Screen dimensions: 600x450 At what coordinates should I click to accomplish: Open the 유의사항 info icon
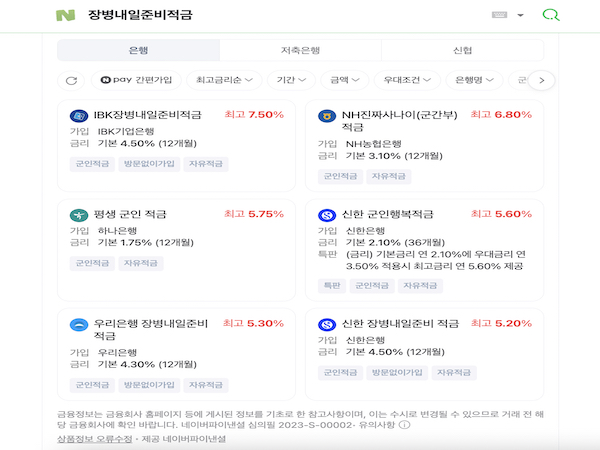click(405, 425)
